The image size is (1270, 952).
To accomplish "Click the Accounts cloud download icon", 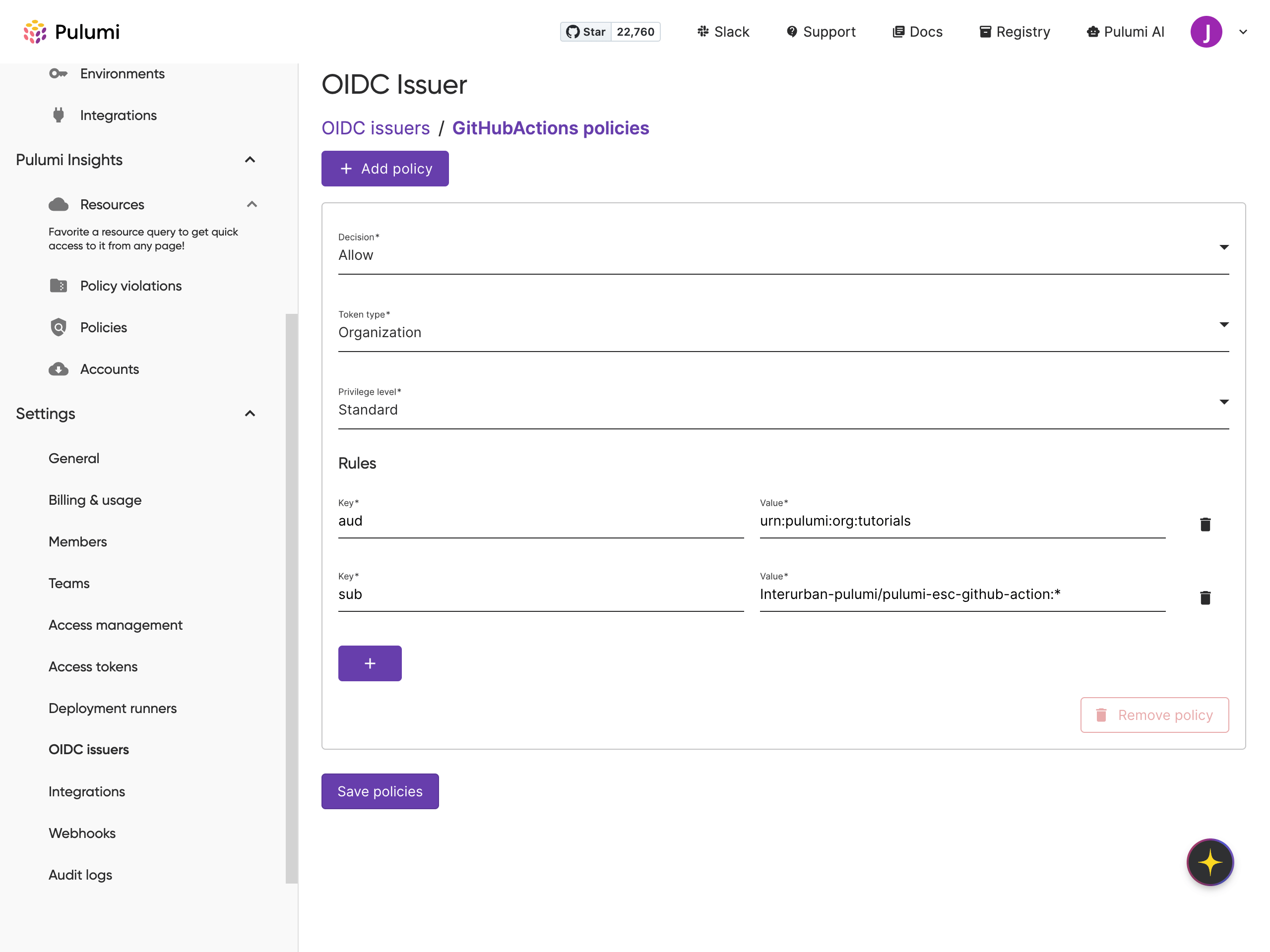I will click(58, 369).
